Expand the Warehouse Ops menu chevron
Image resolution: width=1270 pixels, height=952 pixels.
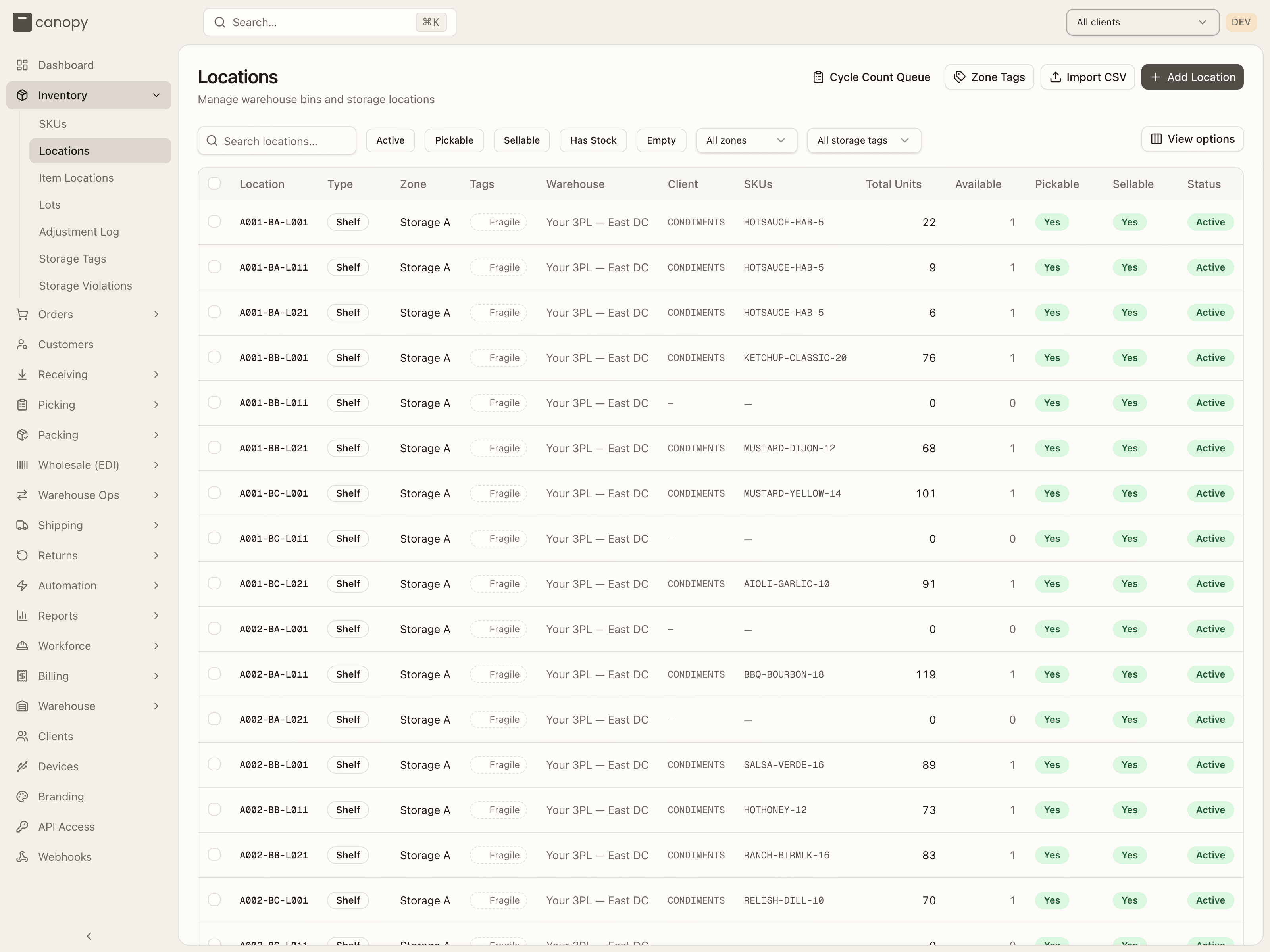pyautogui.click(x=156, y=495)
